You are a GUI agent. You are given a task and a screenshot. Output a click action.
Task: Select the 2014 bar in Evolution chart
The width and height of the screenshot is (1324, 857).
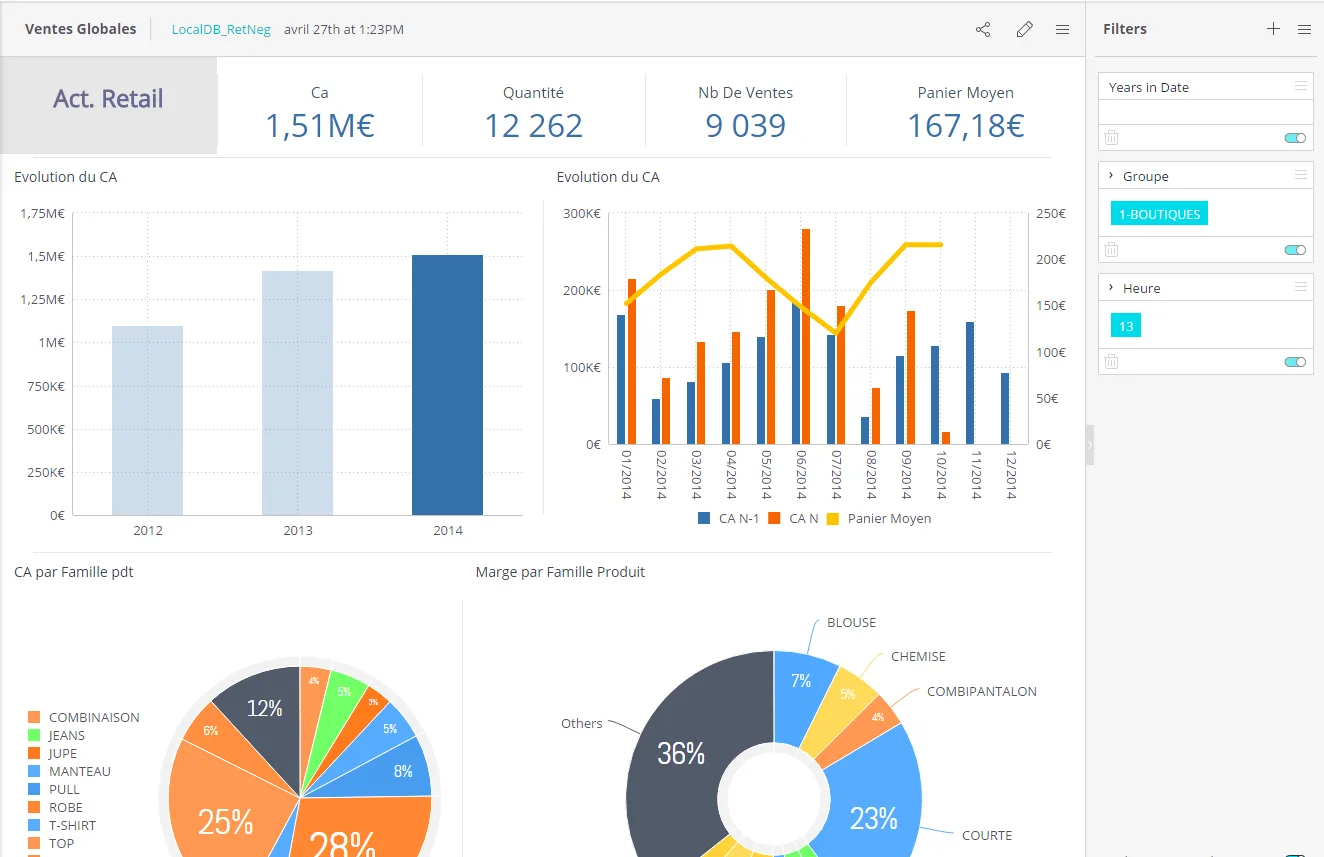click(447, 385)
